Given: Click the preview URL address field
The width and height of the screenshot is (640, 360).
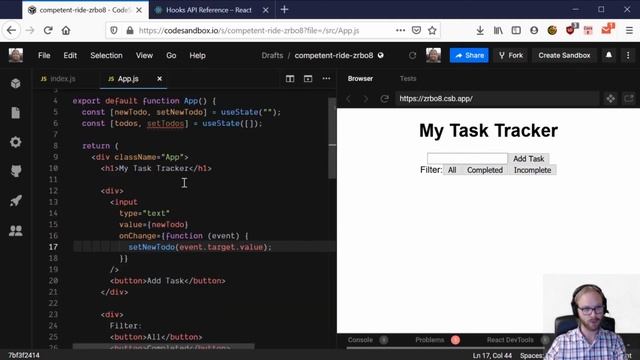Looking at the screenshot, I should click(496, 98).
